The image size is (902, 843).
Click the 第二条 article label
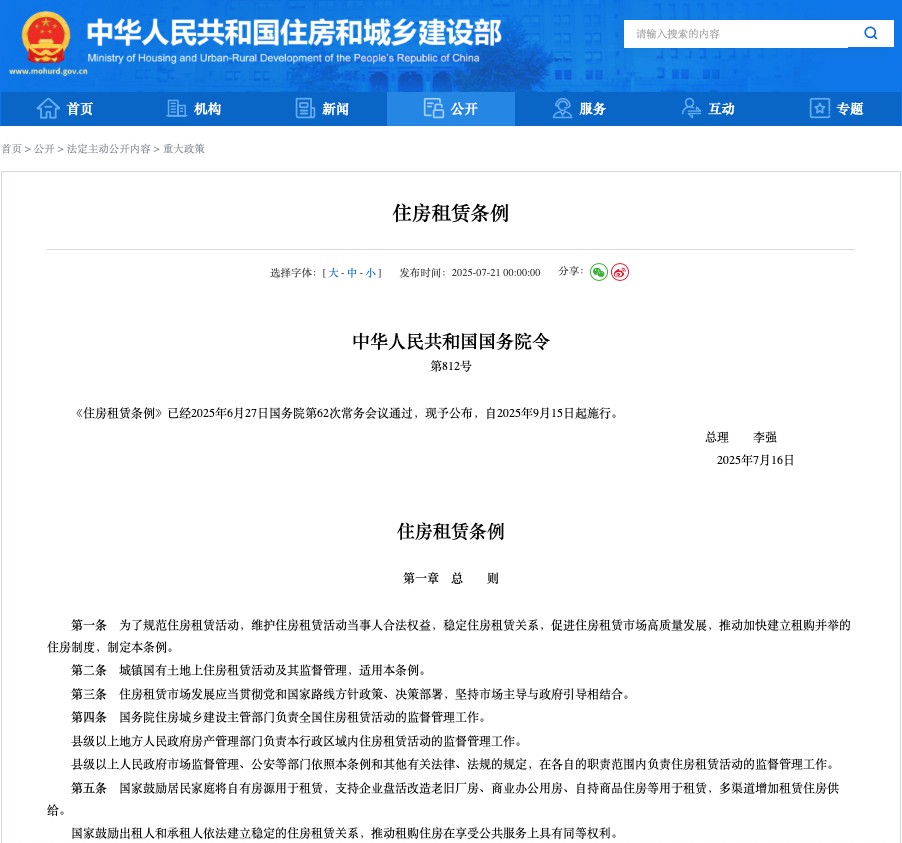pyautogui.click(x=89, y=670)
